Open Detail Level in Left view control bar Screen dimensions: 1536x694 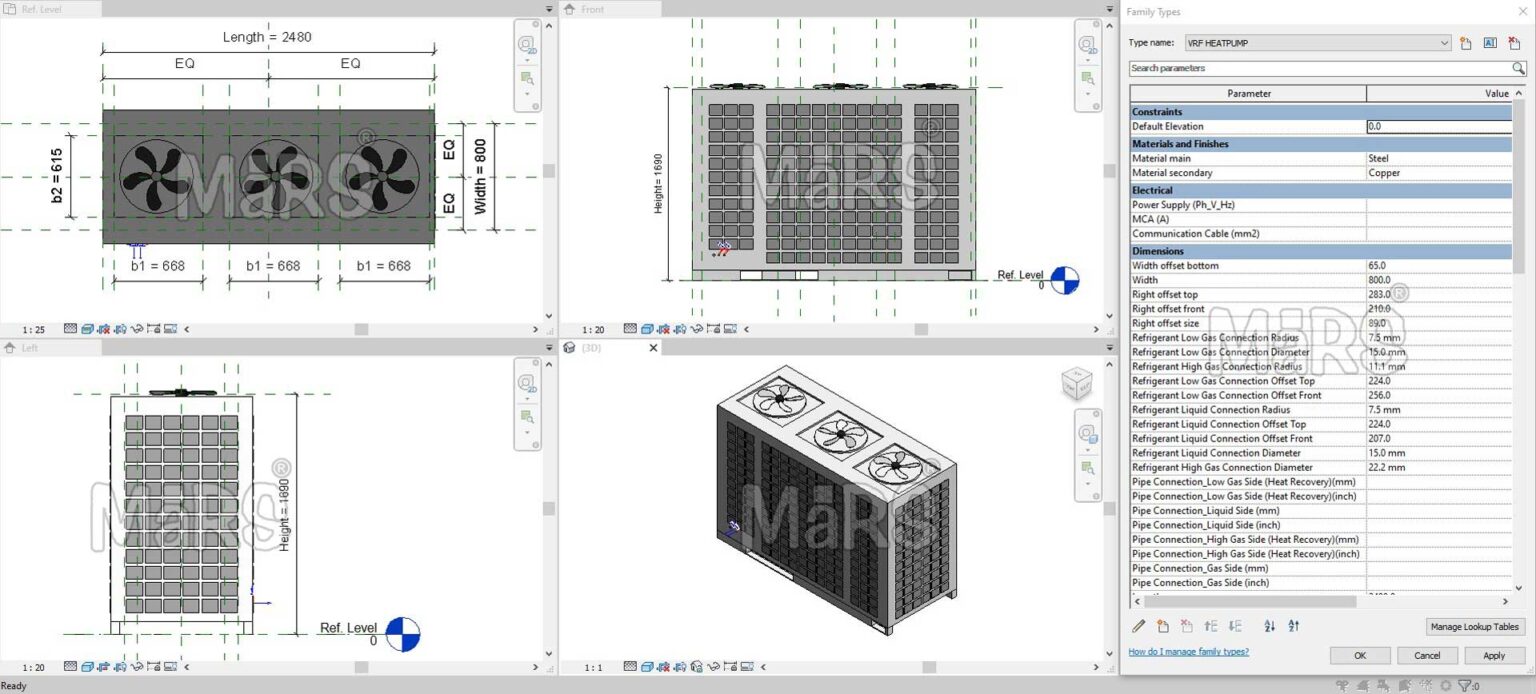(70, 667)
